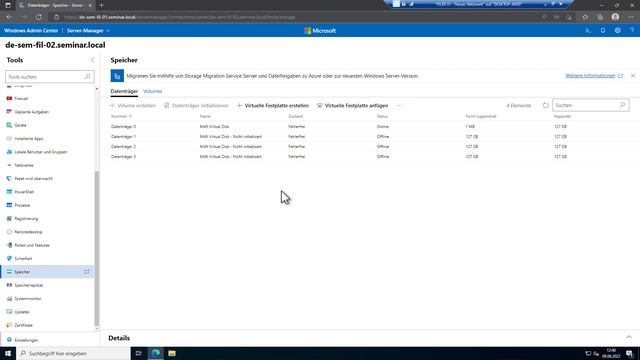Open Edge browser from taskbar
This screenshot has height=360, width=640.
pyautogui.click(x=156, y=353)
